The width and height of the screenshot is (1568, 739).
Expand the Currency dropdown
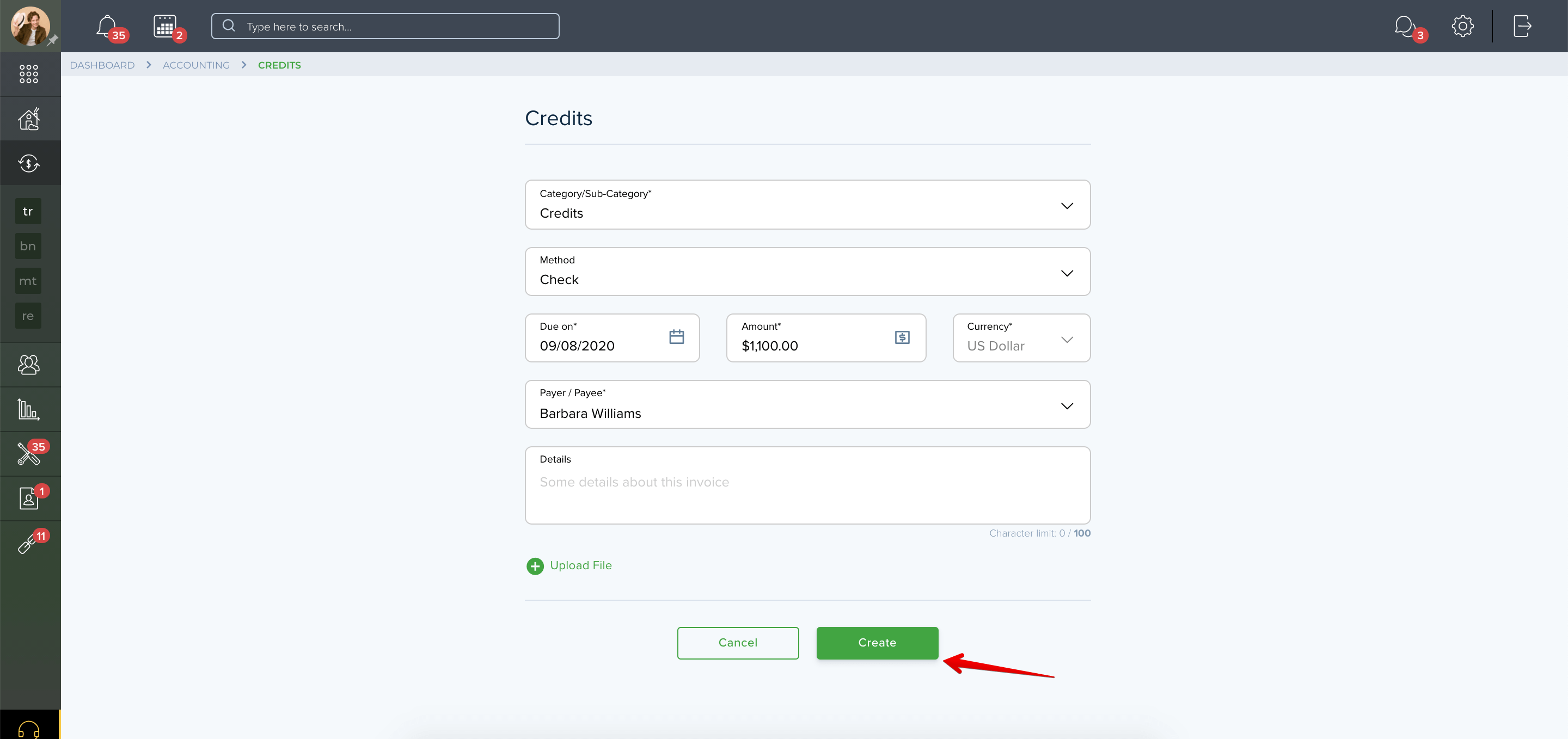click(x=1021, y=337)
